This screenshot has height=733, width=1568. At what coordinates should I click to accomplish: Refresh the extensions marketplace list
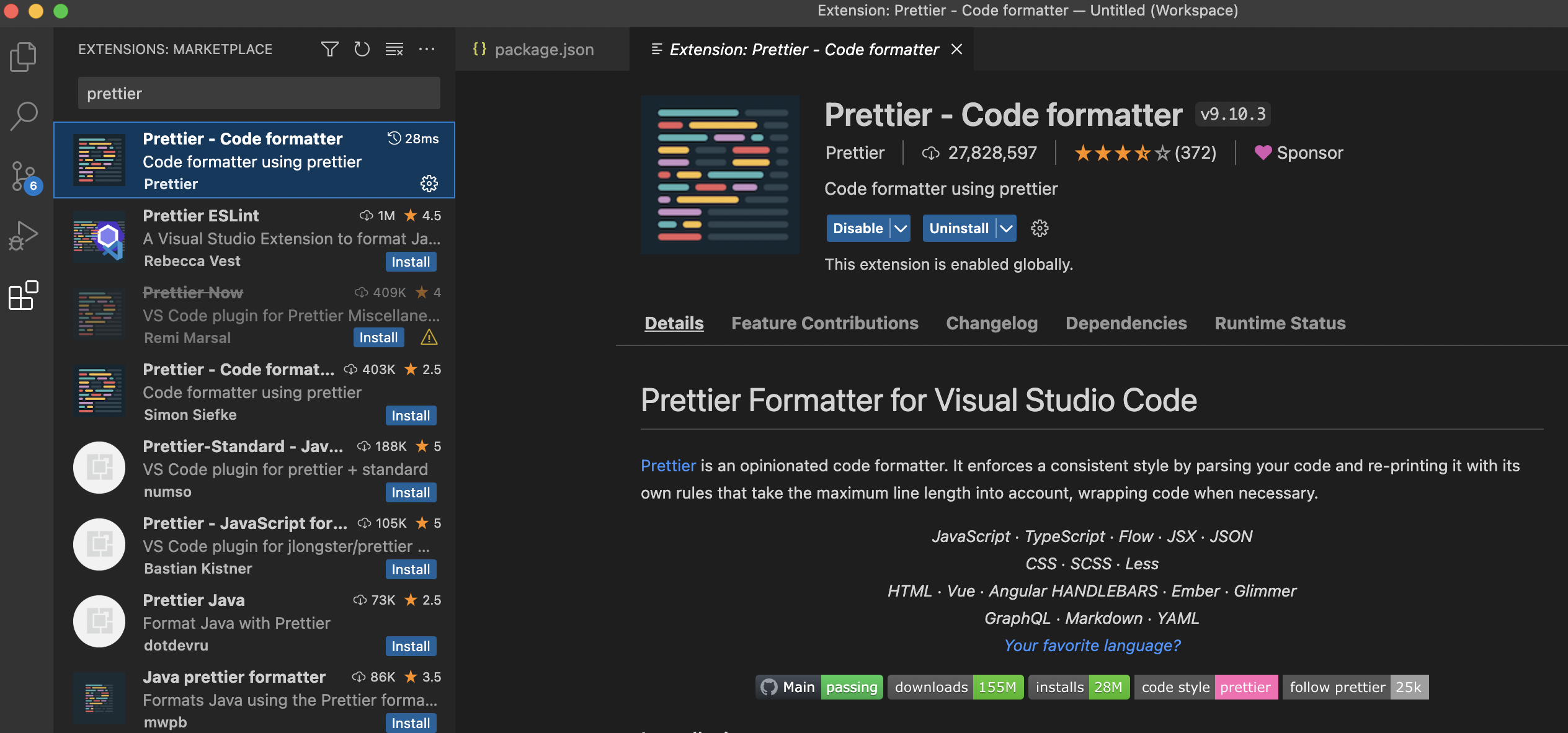click(x=362, y=49)
